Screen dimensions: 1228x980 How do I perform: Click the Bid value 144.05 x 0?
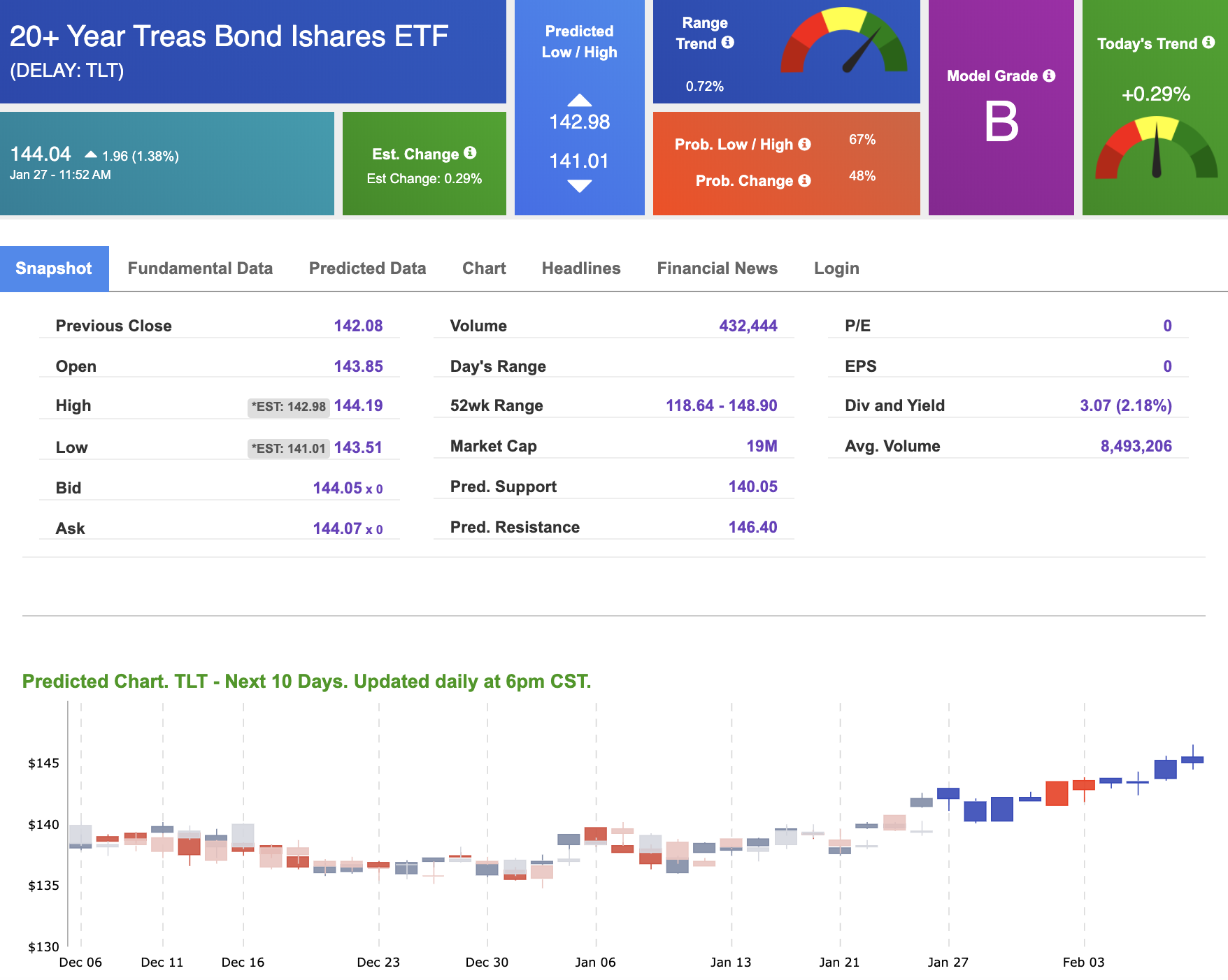(348, 488)
